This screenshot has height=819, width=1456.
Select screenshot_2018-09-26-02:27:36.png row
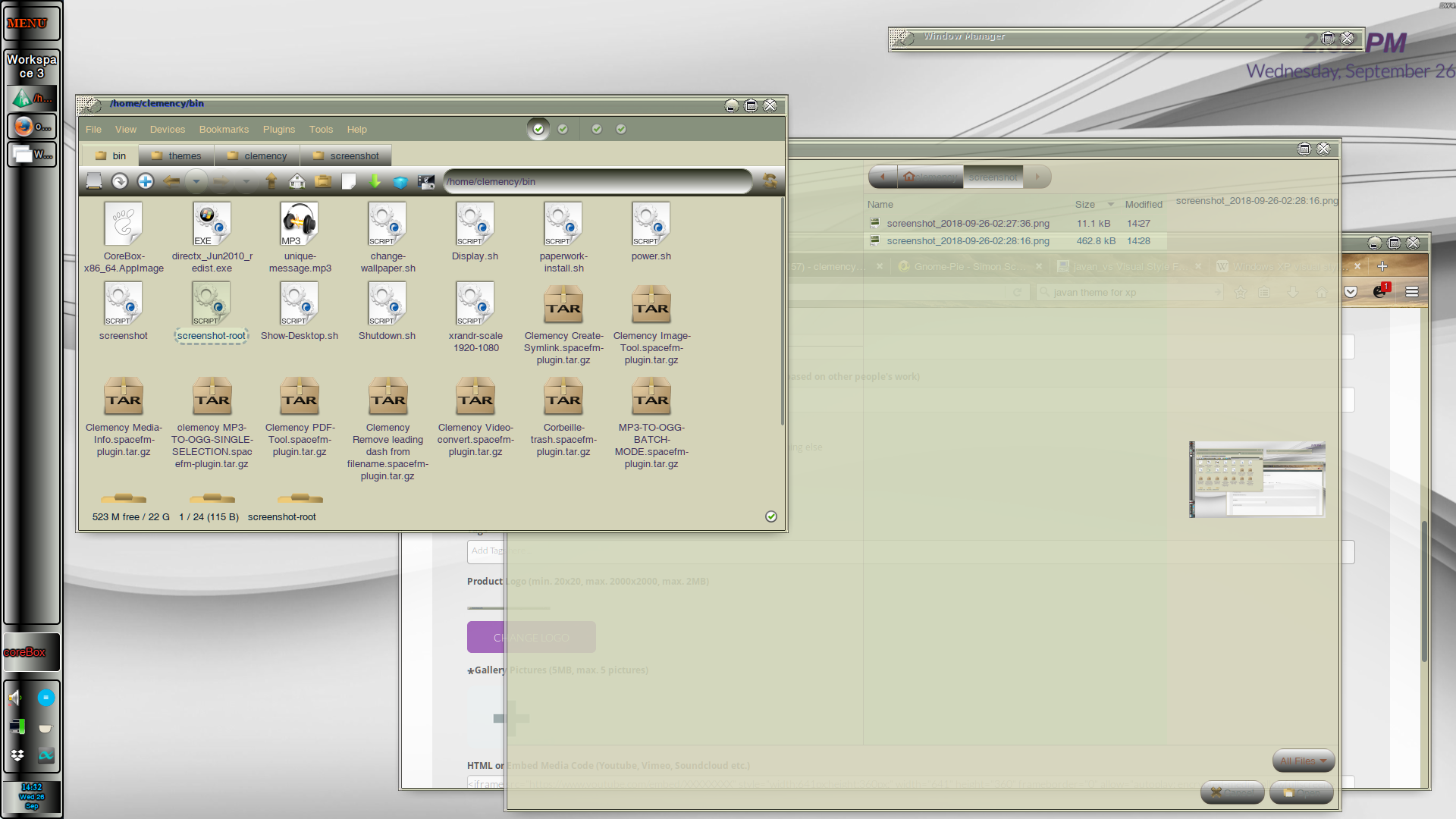pyautogui.click(x=1016, y=224)
